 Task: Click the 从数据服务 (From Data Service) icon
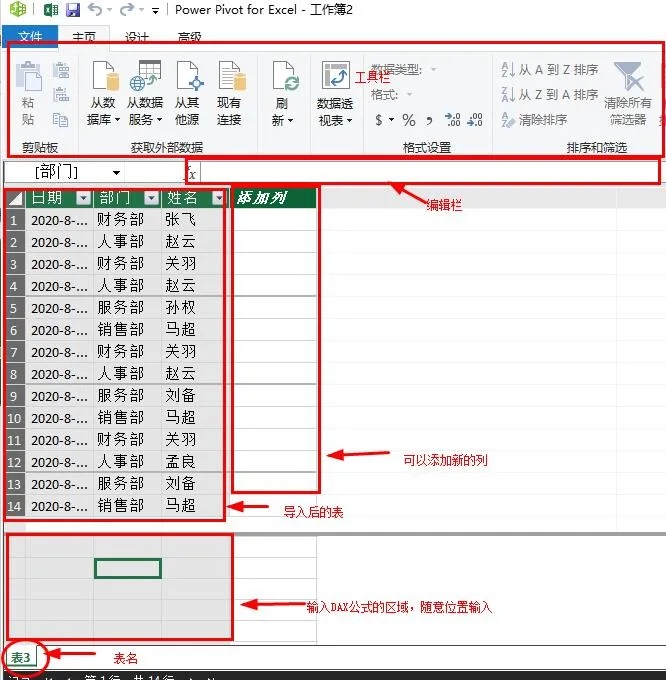tap(144, 78)
